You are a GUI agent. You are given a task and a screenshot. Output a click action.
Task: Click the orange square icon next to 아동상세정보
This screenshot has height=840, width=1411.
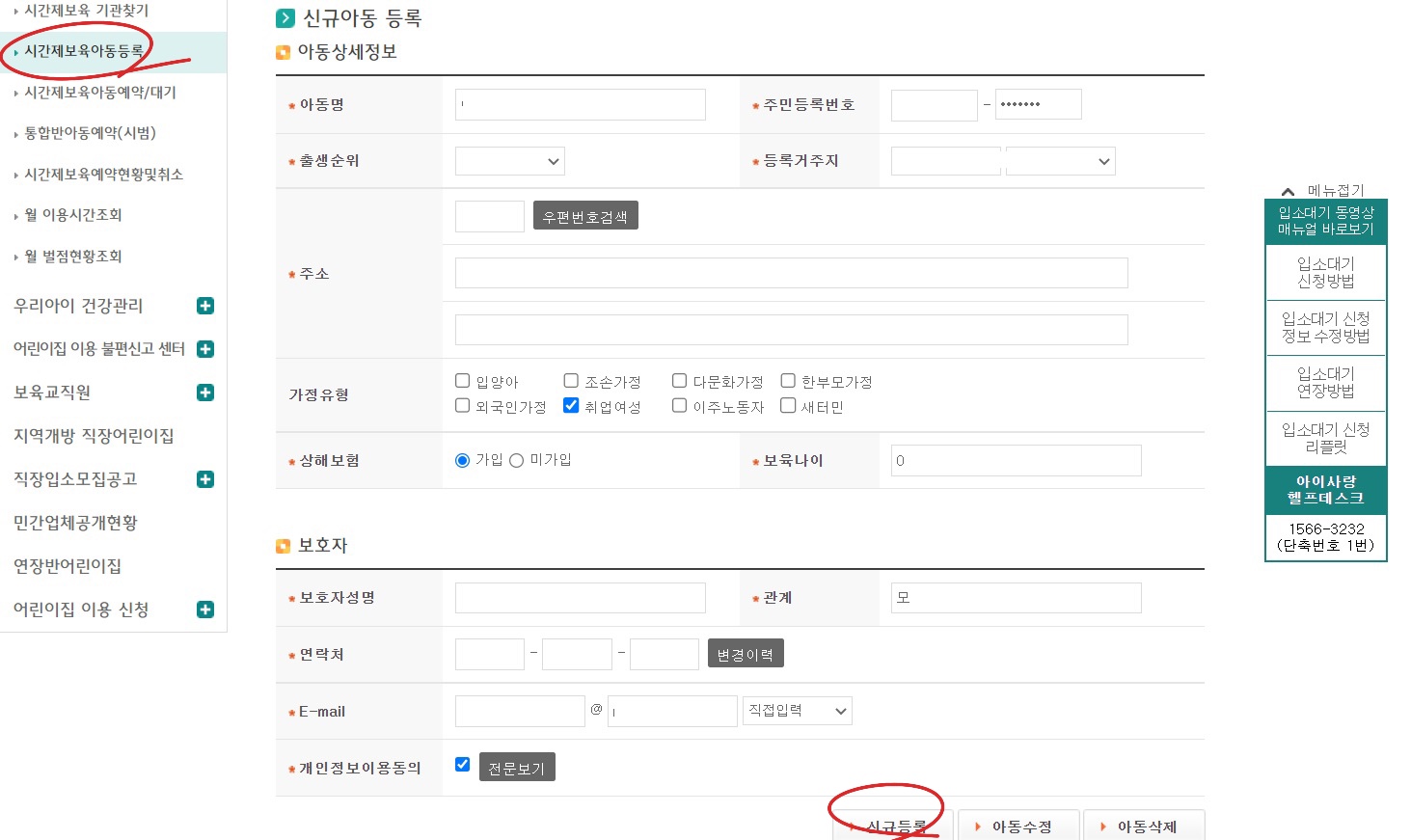[x=282, y=52]
